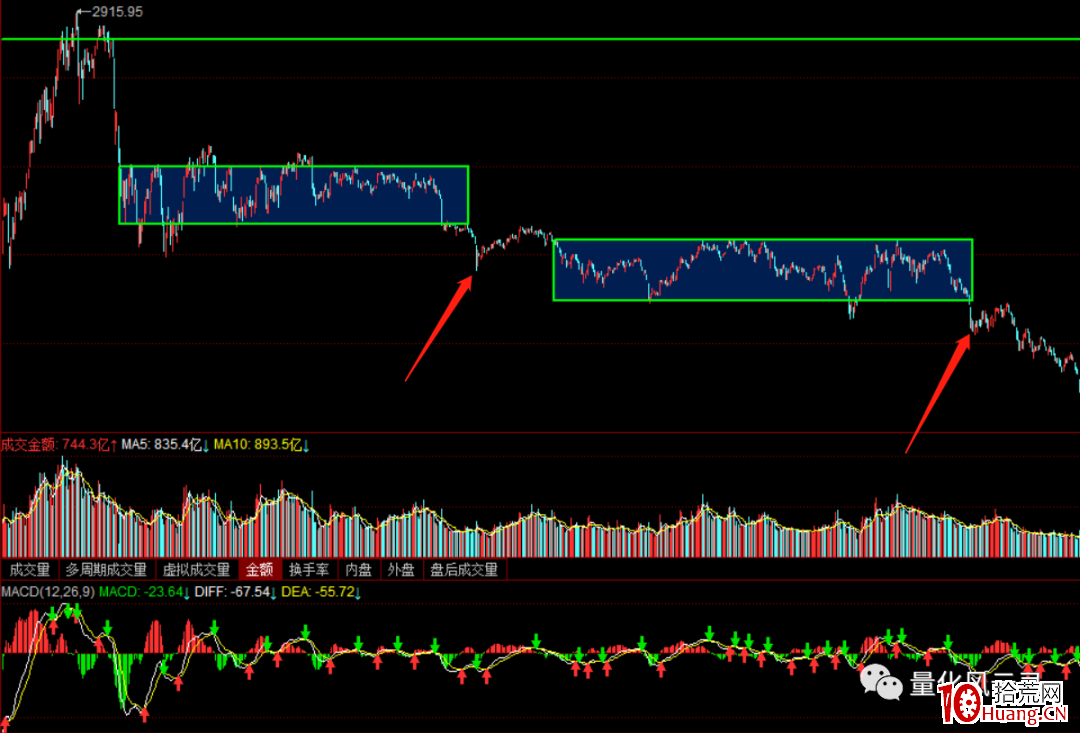1080x733 pixels.
Task: Select the 虚拟成交量 tab
Action: [196, 570]
